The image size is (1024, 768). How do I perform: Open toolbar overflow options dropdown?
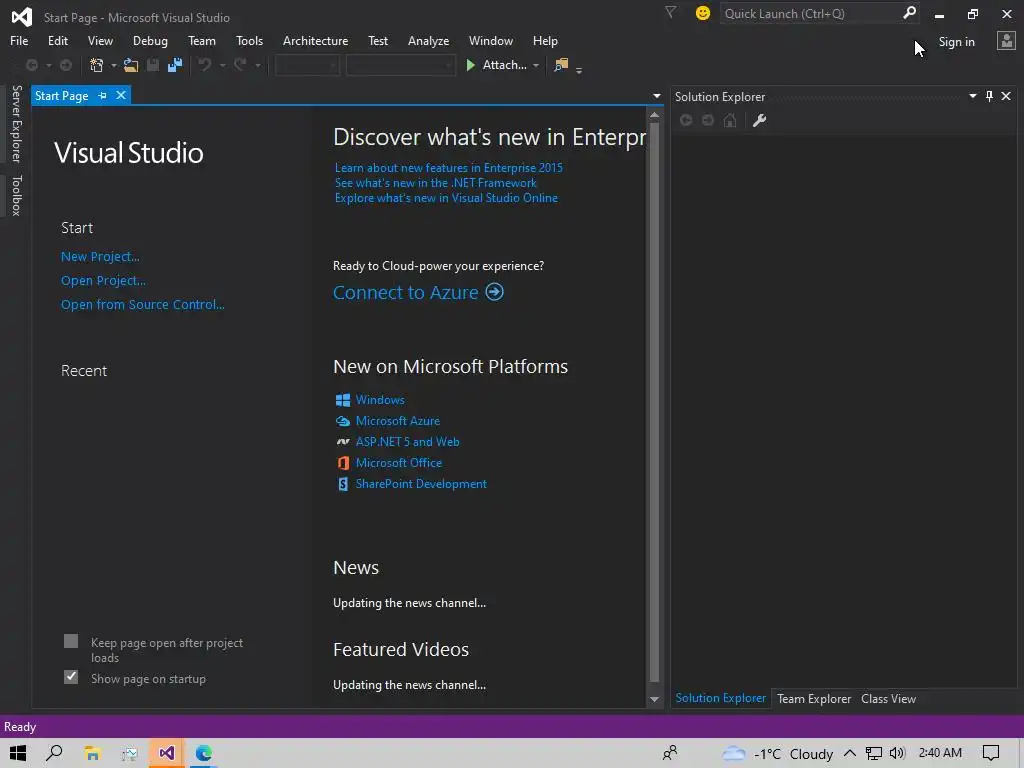point(579,69)
